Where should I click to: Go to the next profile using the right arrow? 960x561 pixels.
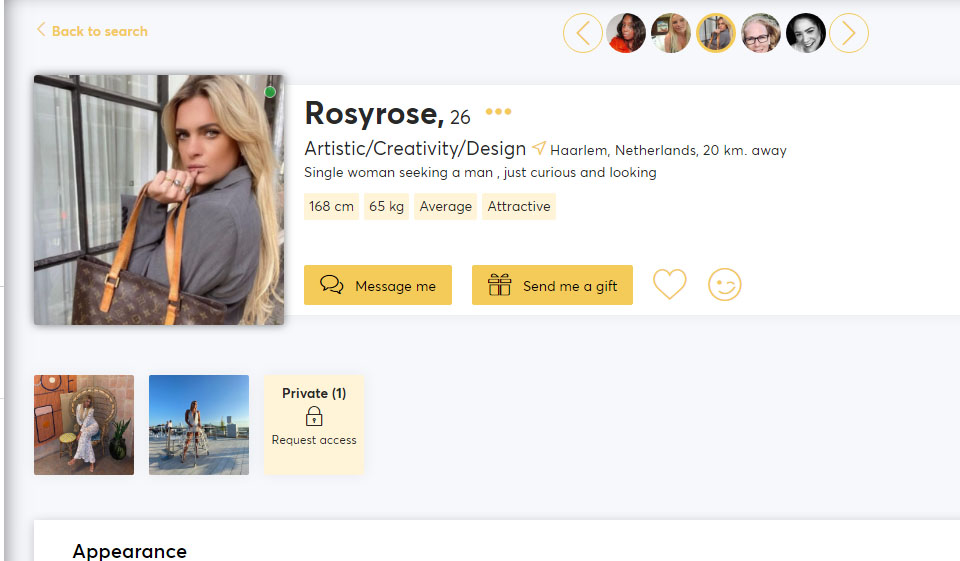[849, 34]
